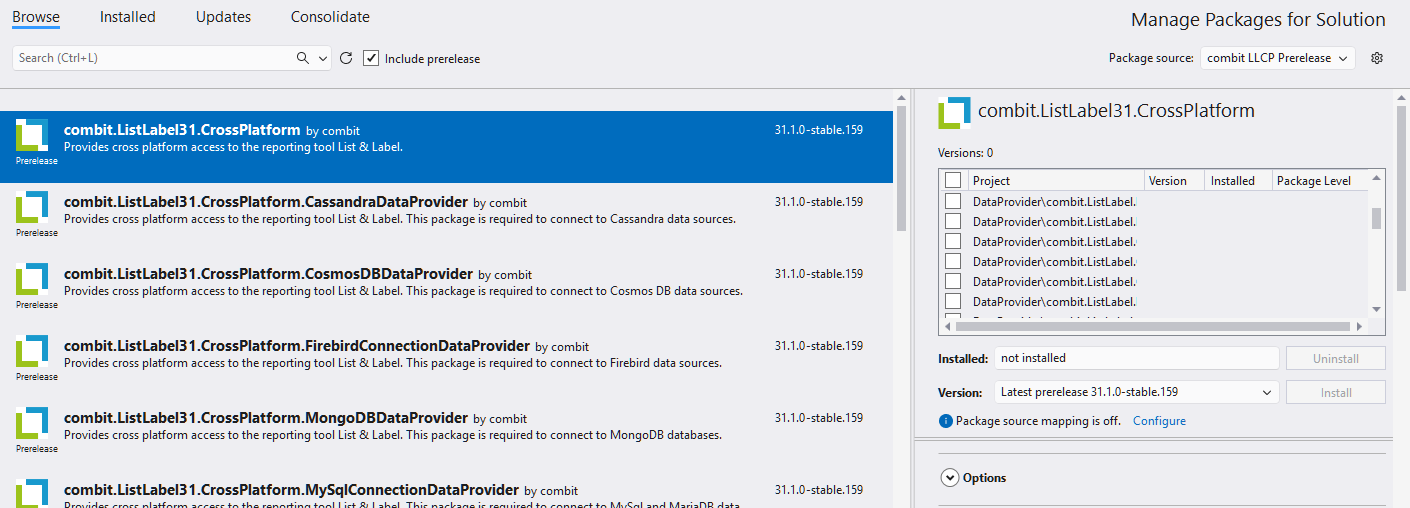Click the package source mapping info icon
The image size is (1410, 508).
(x=945, y=421)
